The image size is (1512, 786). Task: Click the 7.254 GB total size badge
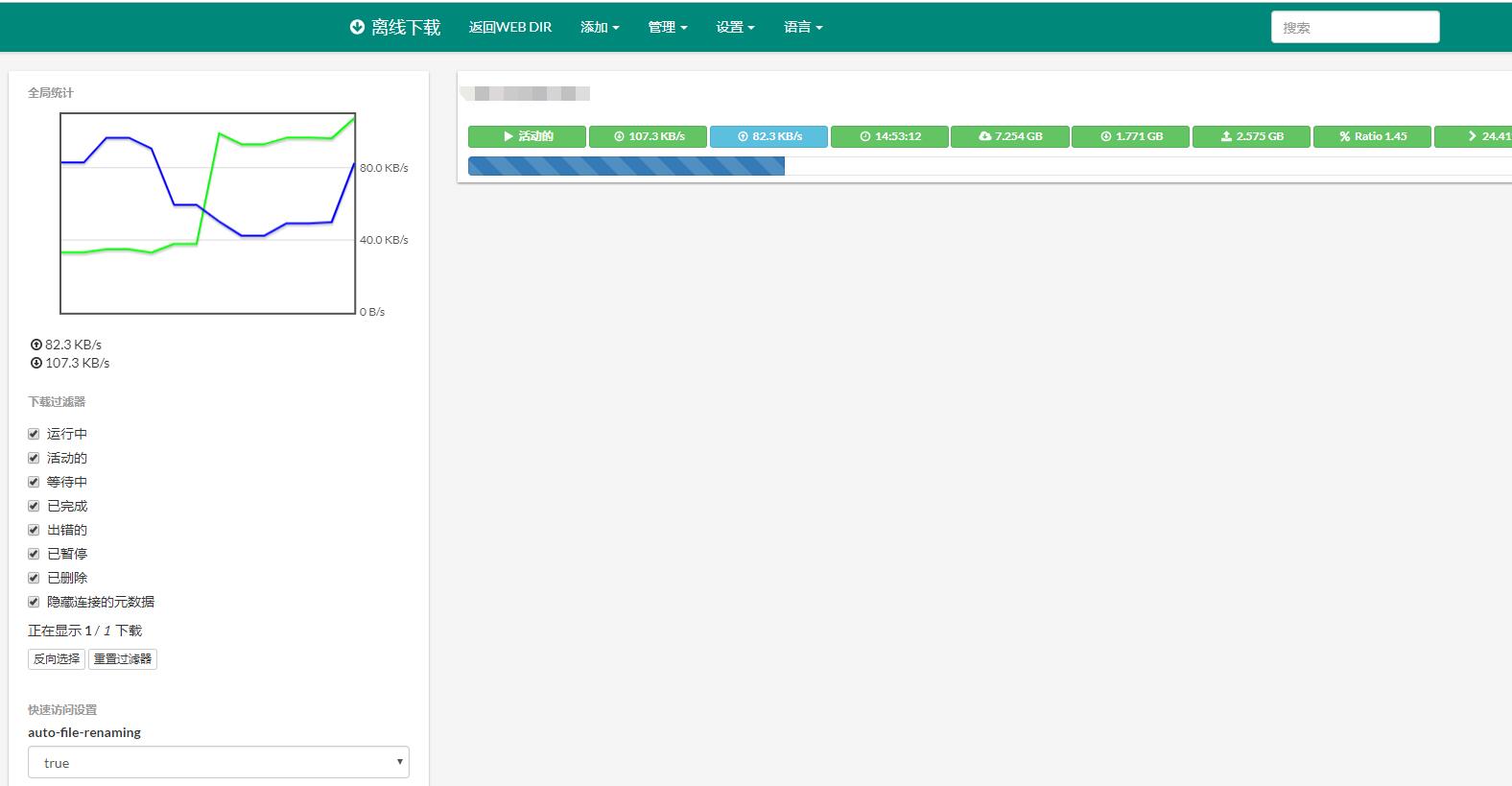click(1009, 136)
